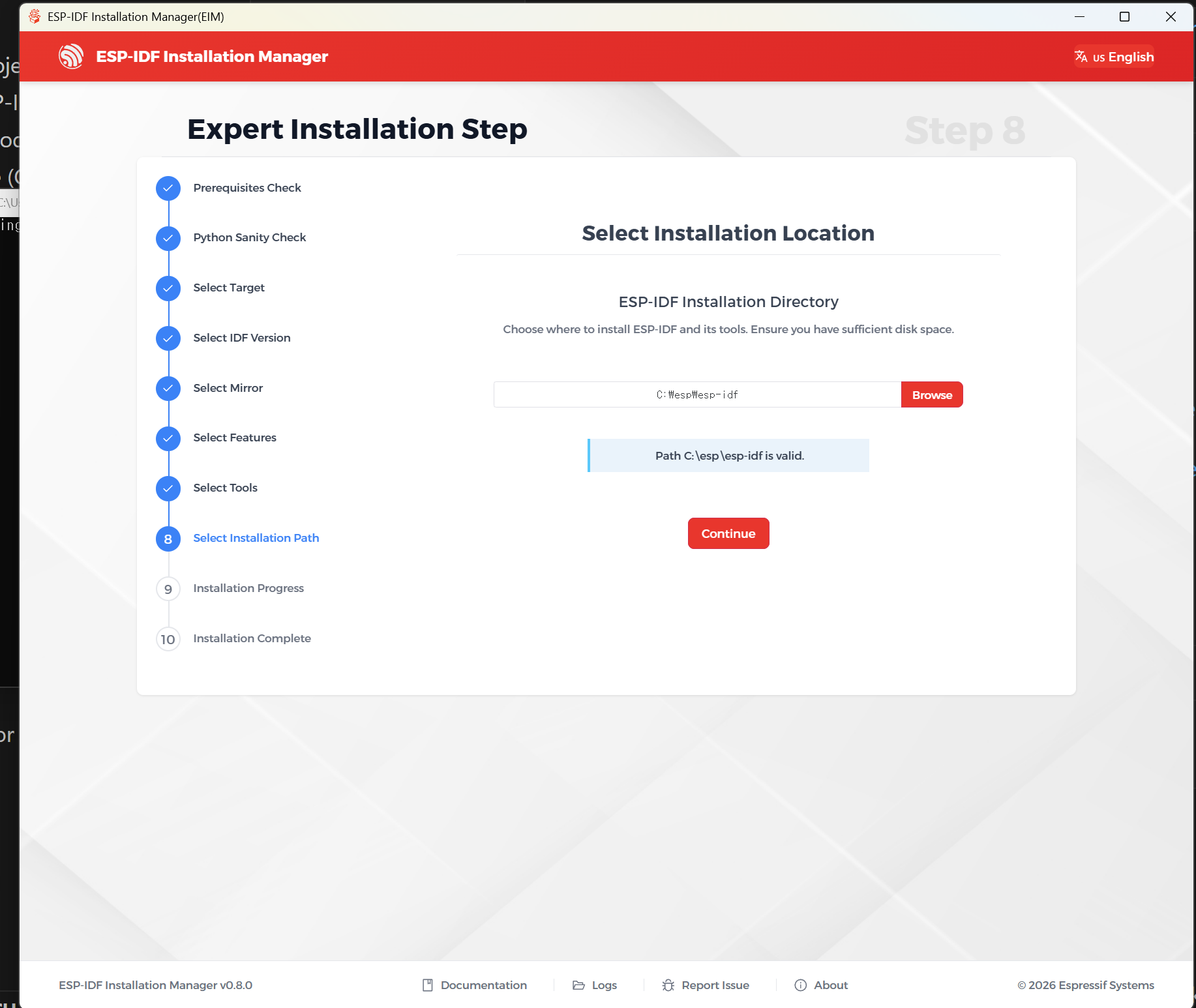Click the 'Expert Installation Step' page title

pos(357,129)
